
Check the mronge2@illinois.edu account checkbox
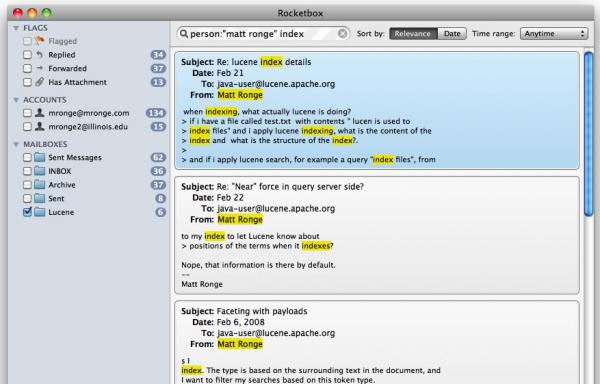tap(27, 127)
